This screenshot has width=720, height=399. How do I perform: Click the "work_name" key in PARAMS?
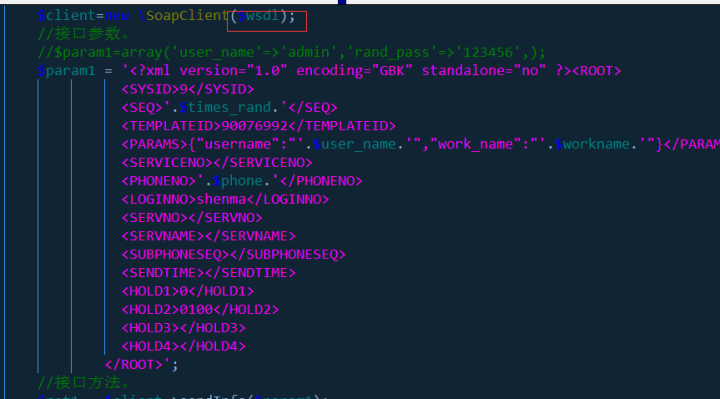click(x=475, y=144)
